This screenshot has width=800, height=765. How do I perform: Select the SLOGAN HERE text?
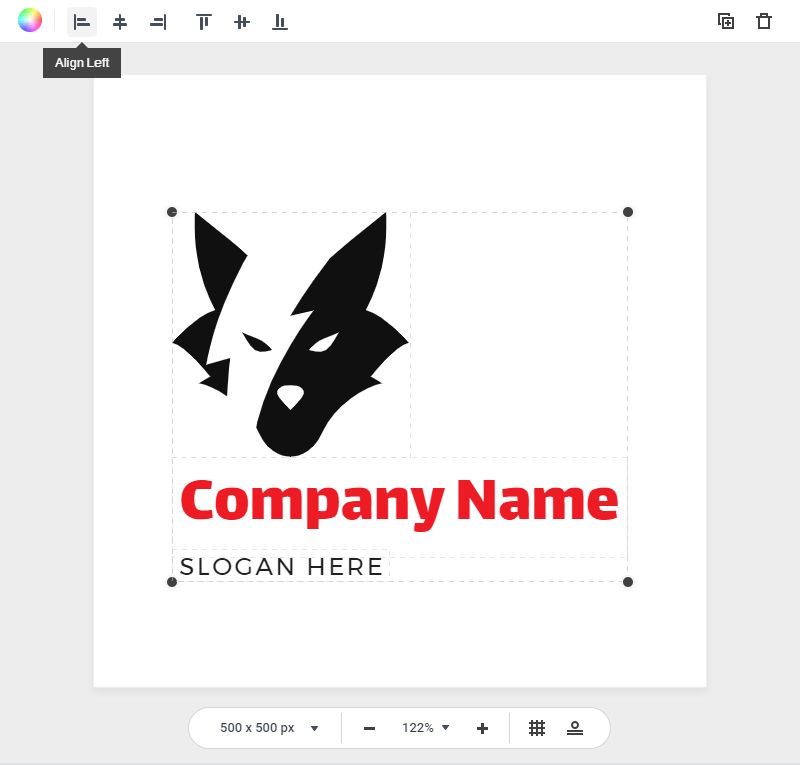point(281,566)
